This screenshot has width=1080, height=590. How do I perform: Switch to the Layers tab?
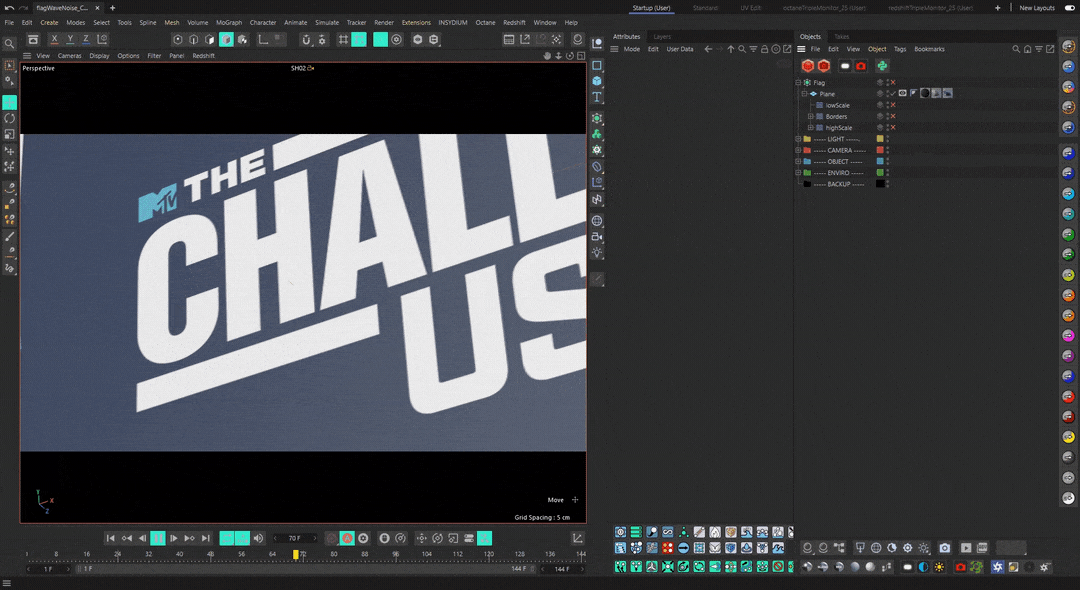[x=662, y=36]
